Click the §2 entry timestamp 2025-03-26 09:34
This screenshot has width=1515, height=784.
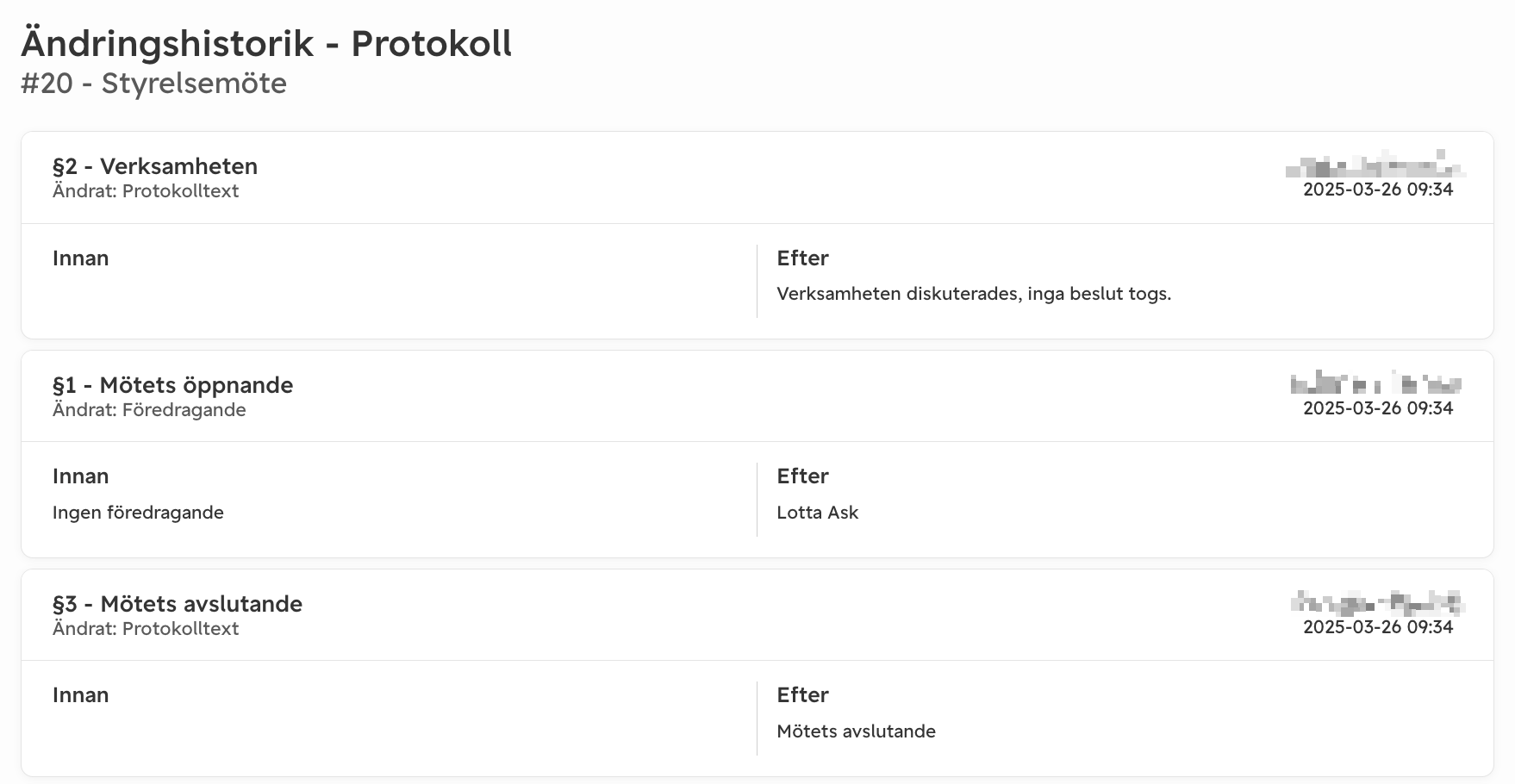pyautogui.click(x=1378, y=190)
